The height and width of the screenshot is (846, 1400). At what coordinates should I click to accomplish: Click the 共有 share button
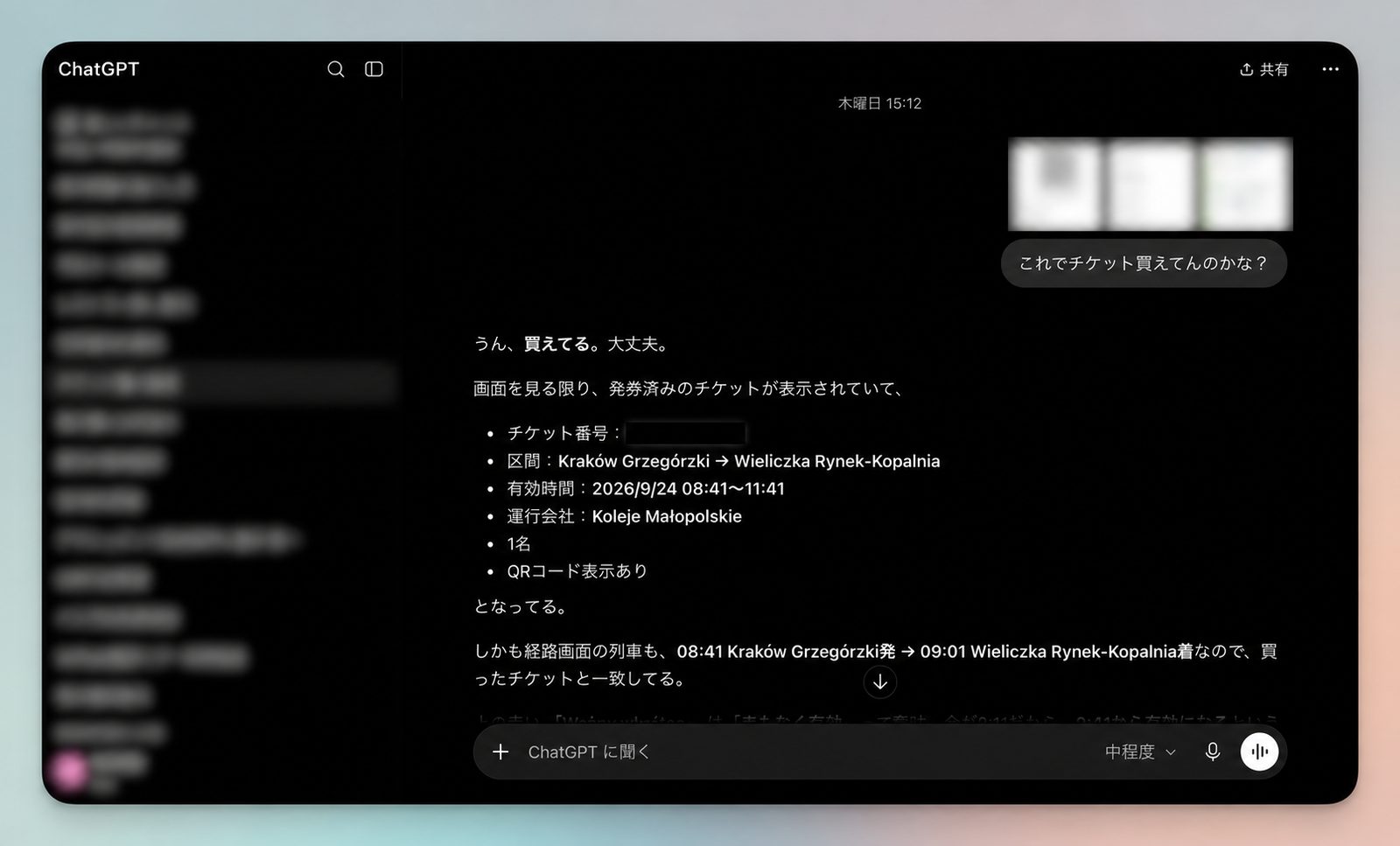(x=1263, y=69)
